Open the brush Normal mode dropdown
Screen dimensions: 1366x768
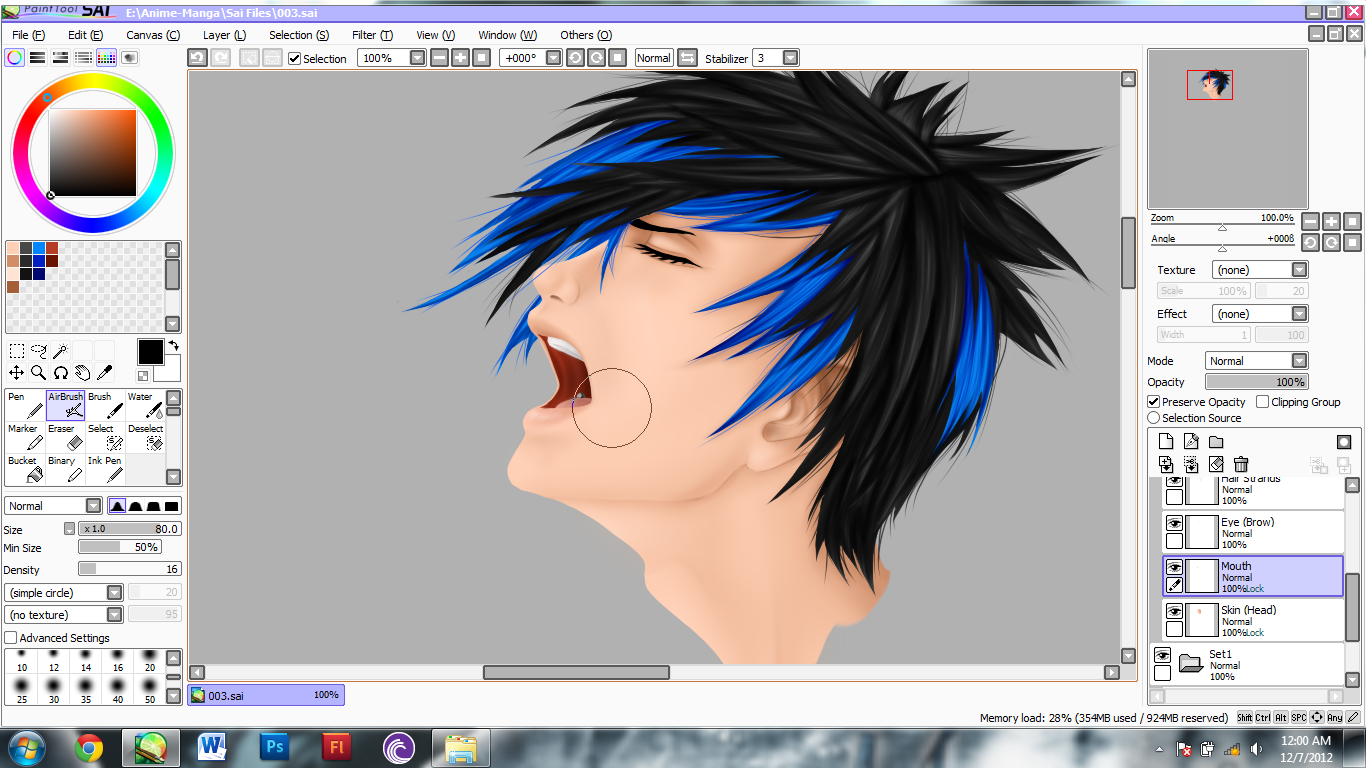pos(94,506)
